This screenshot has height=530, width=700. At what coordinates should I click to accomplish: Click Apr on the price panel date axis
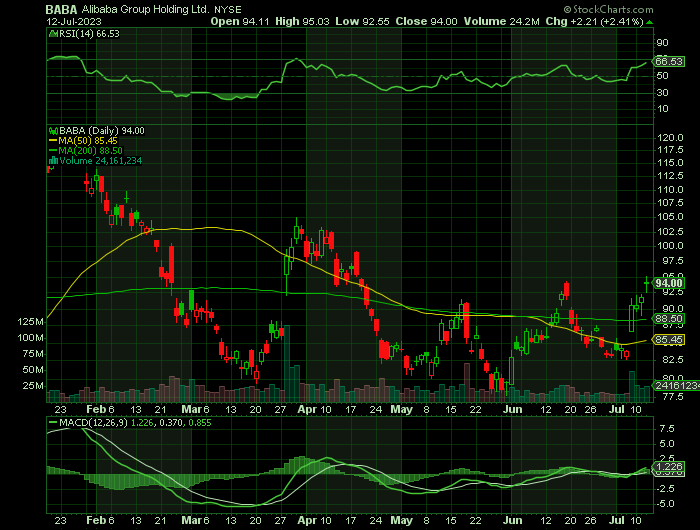[307, 409]
